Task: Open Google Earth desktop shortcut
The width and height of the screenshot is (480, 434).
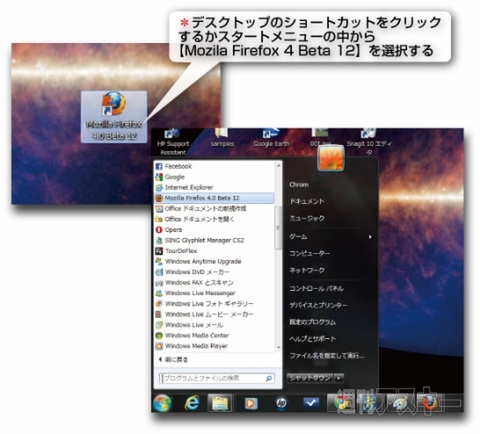Action: click(x=271, y=138)
